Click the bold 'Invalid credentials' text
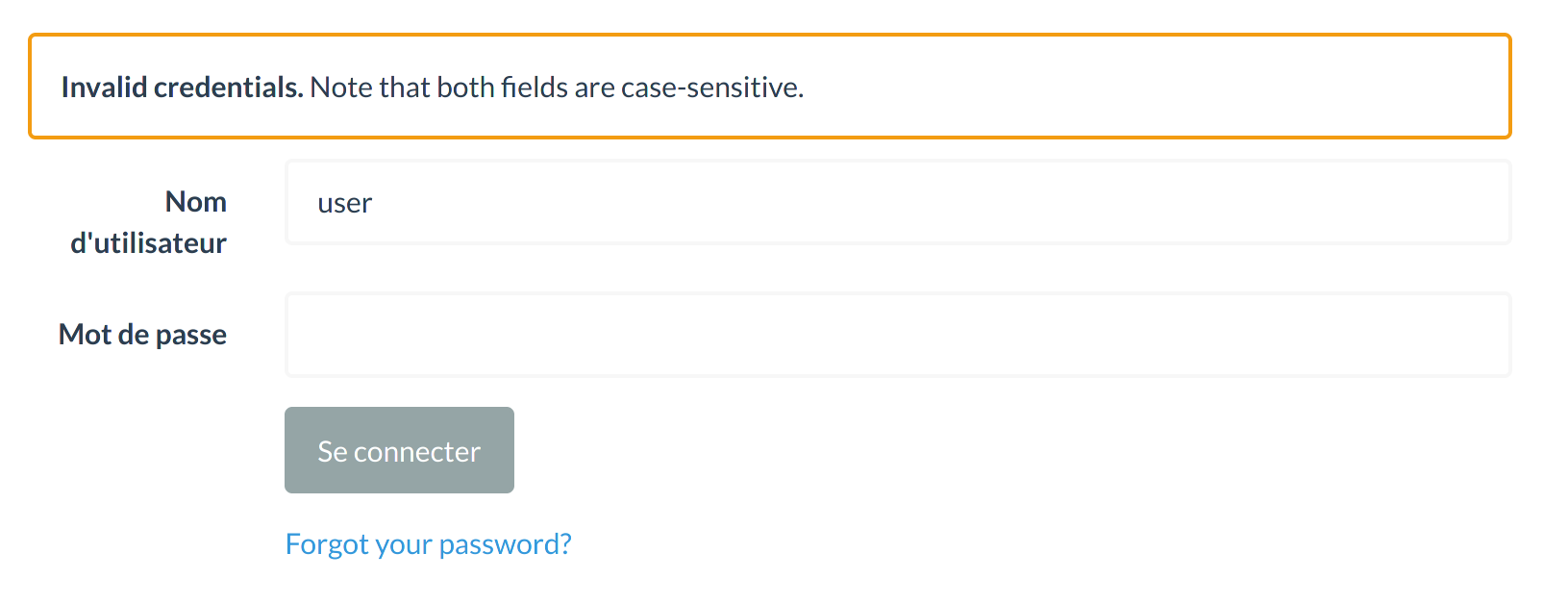The image size is (1568, 604). point(181,87)
